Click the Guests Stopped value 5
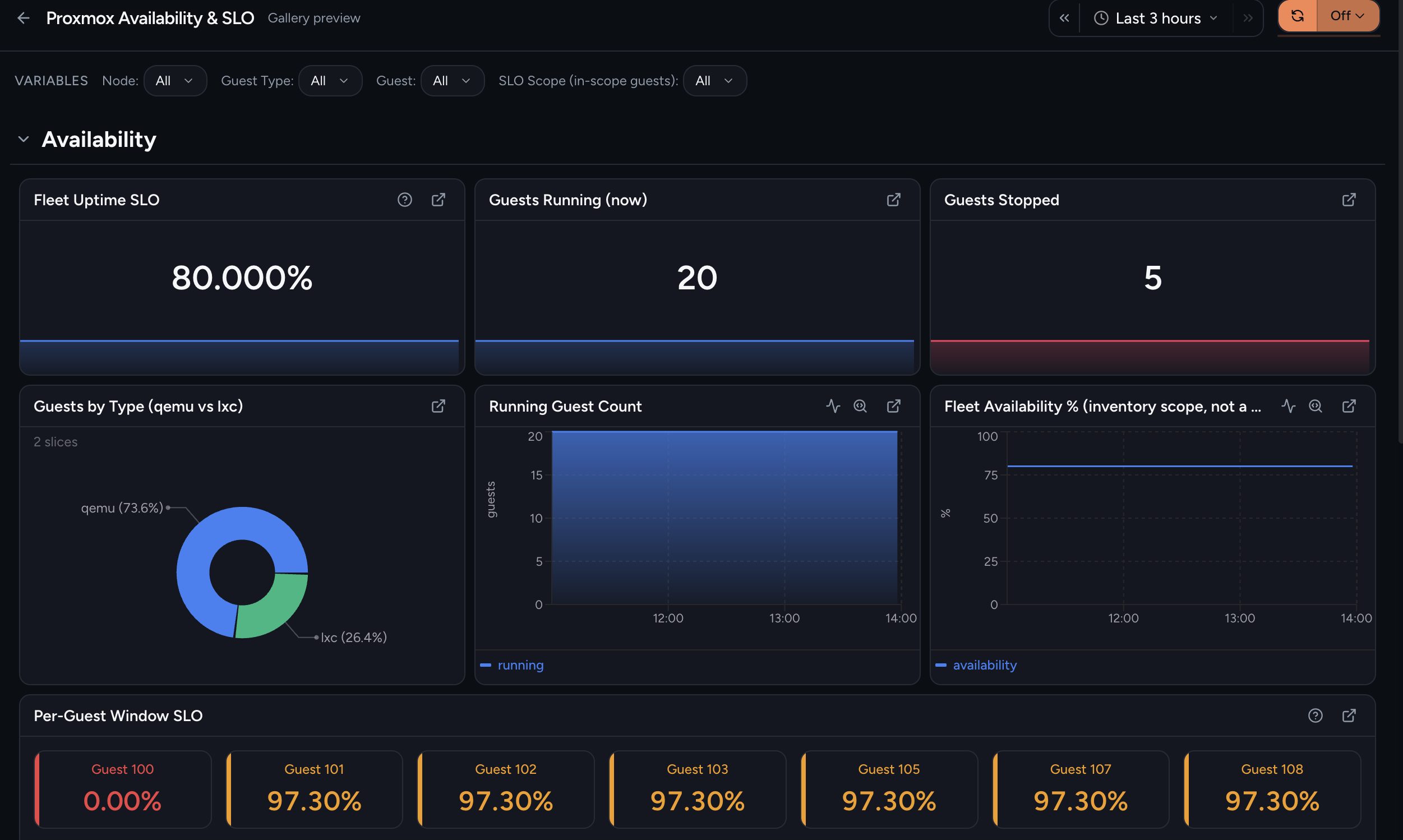This screenshot has height=840, width=1403. coord(1153,278)
